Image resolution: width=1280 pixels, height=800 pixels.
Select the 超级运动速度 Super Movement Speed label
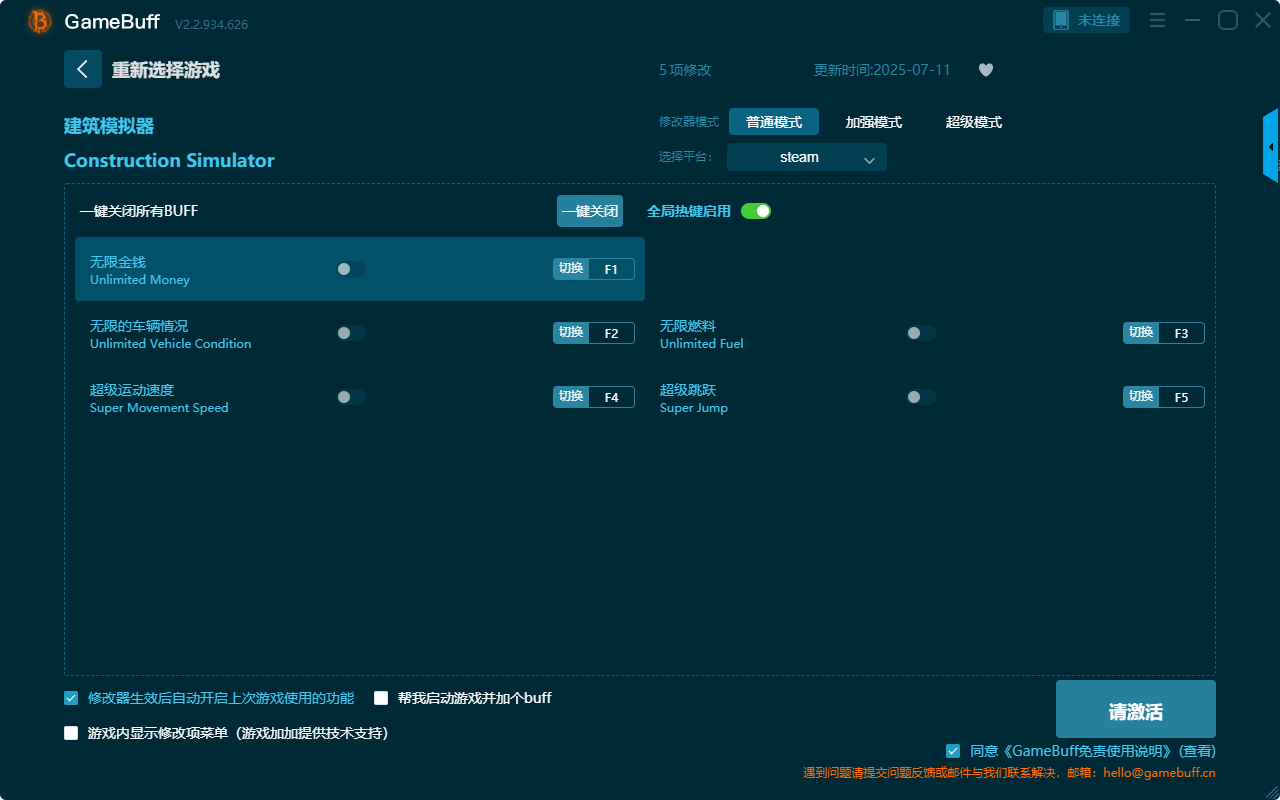(x=159, y=398)
